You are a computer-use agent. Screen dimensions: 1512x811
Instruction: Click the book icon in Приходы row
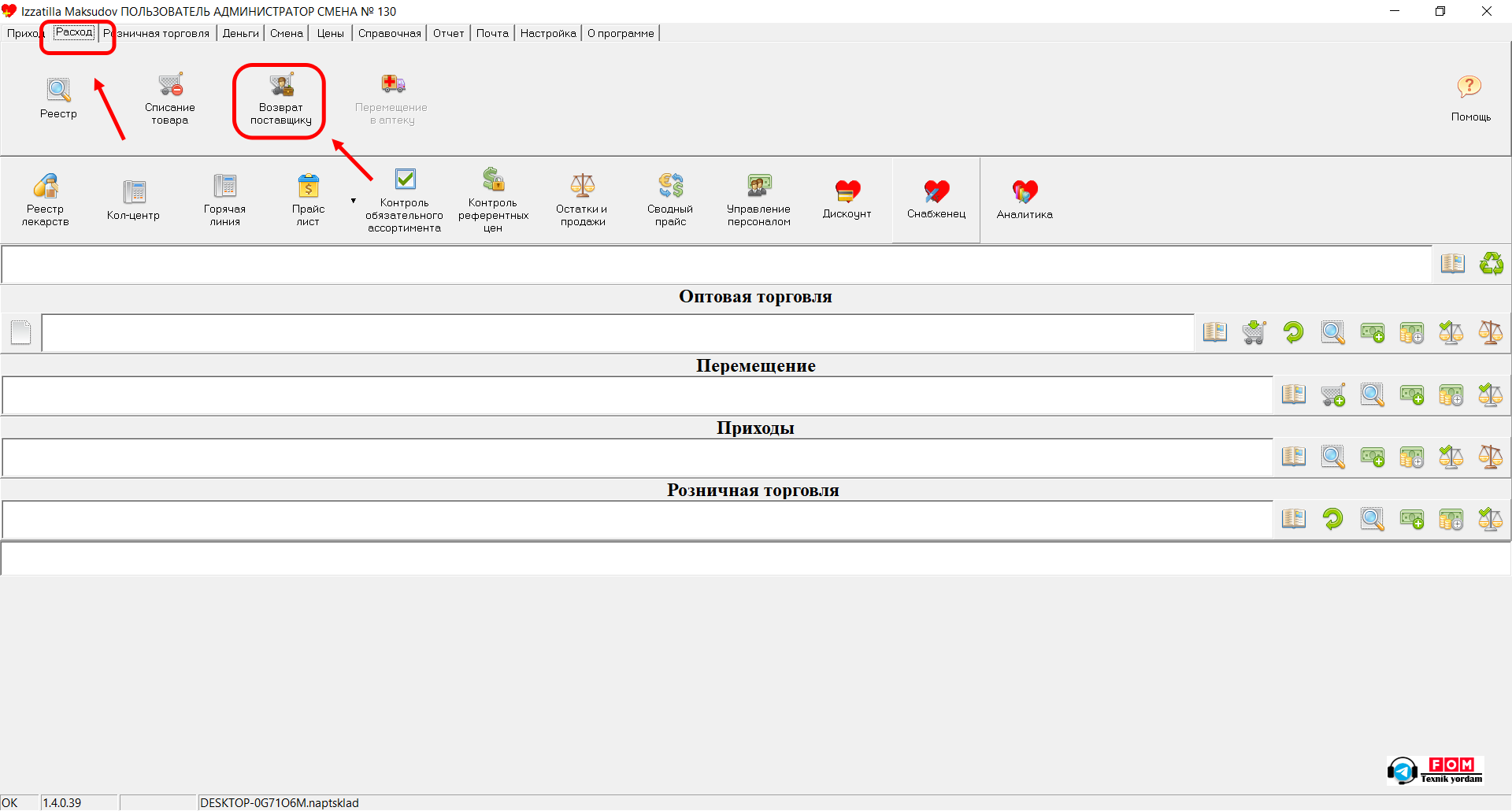[x=1294, y=457]
